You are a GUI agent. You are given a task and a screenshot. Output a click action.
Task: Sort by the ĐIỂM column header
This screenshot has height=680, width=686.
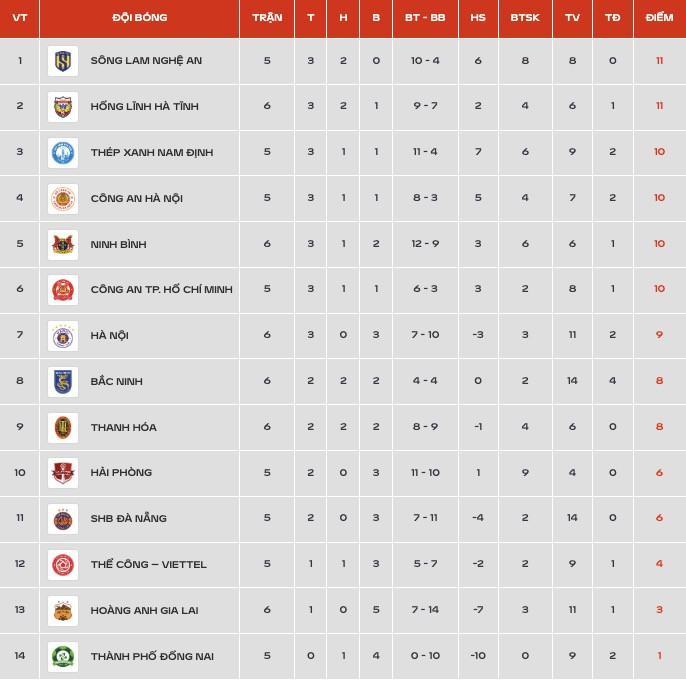[659, 18]
